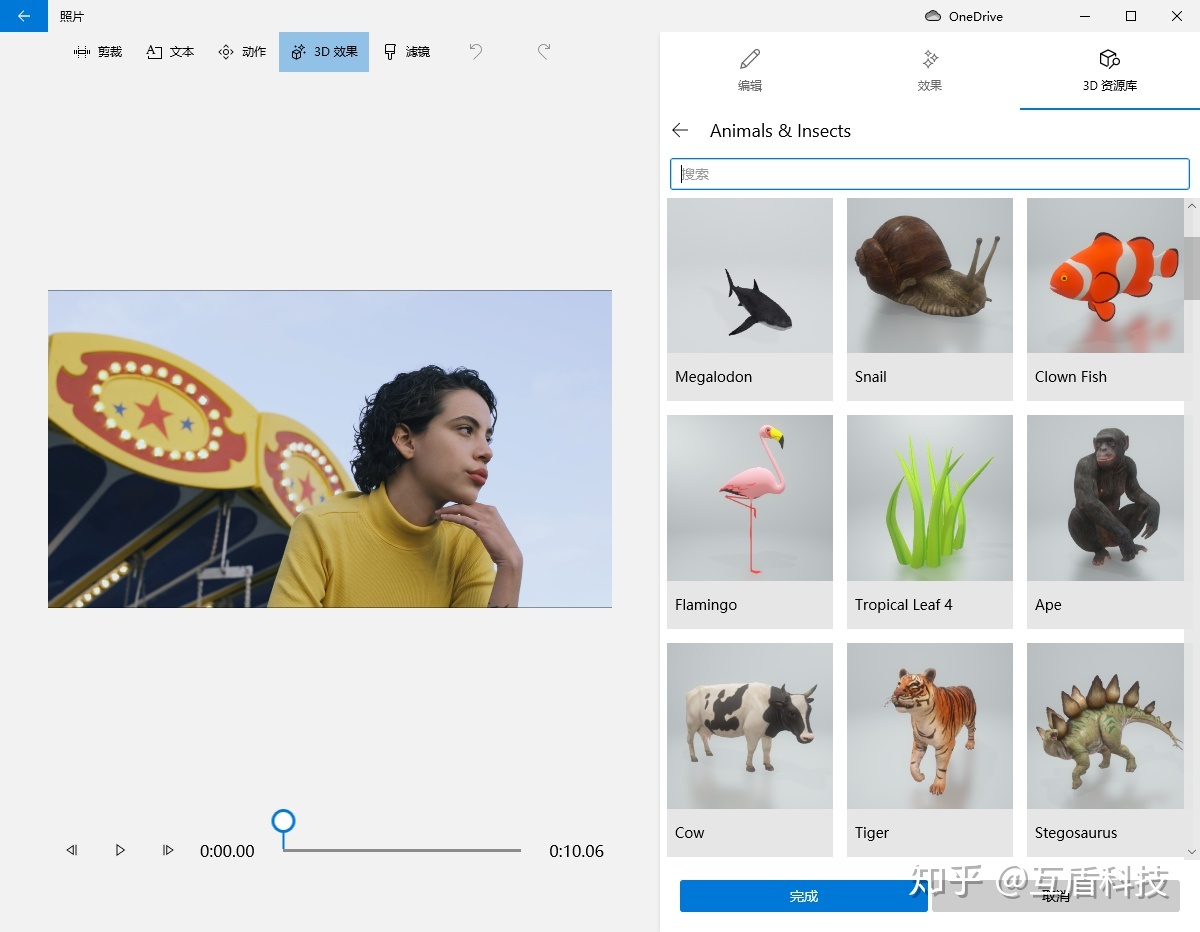The width and height of the screenshot is (1200, 932).
Task: Select the Clown Fish 3D model
Action: pos(1106,299)
